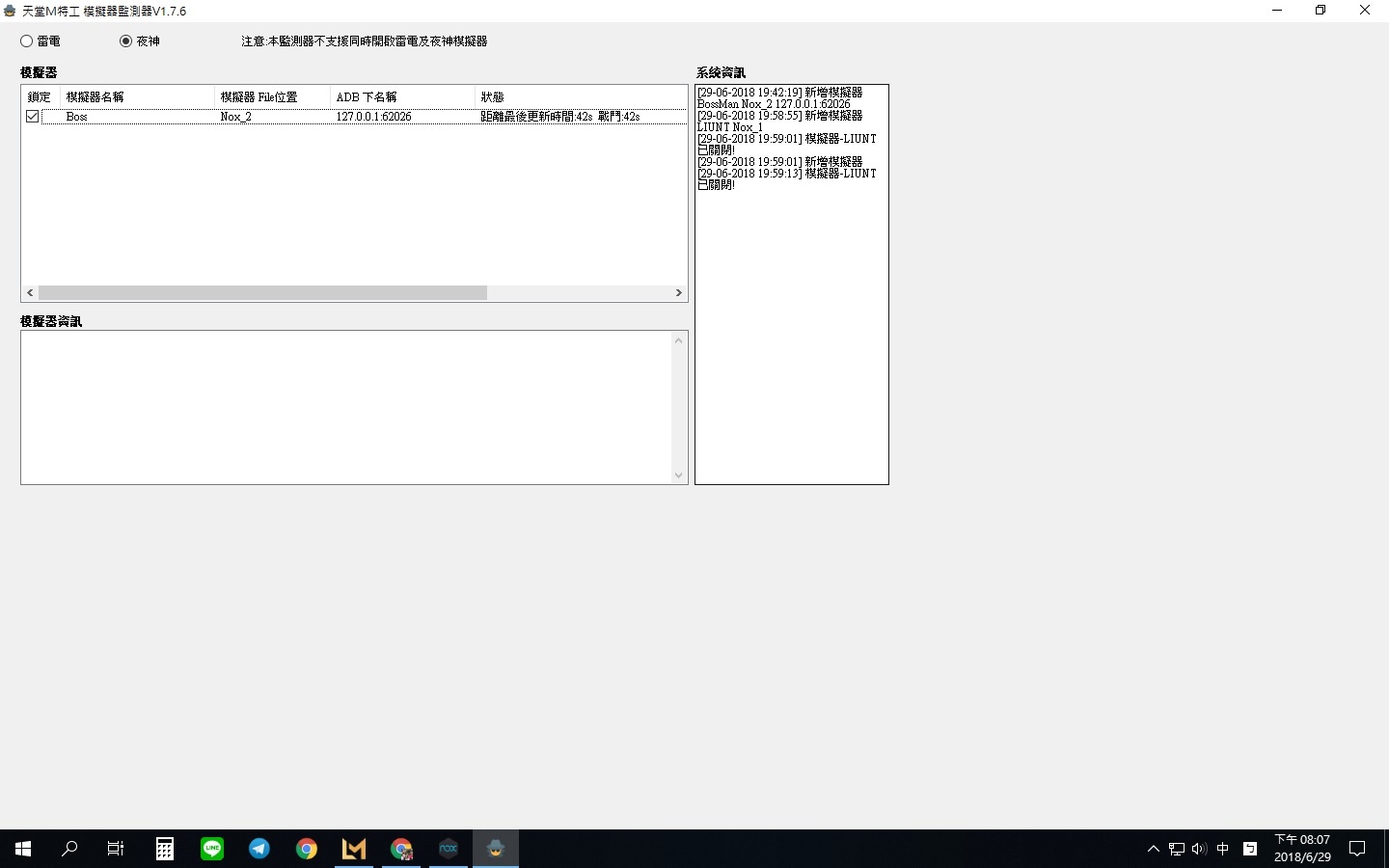The image size is (1389, 868).
Task: Click the 天堂M特工 monitor taskbar icon
Action: click(496, 849)
